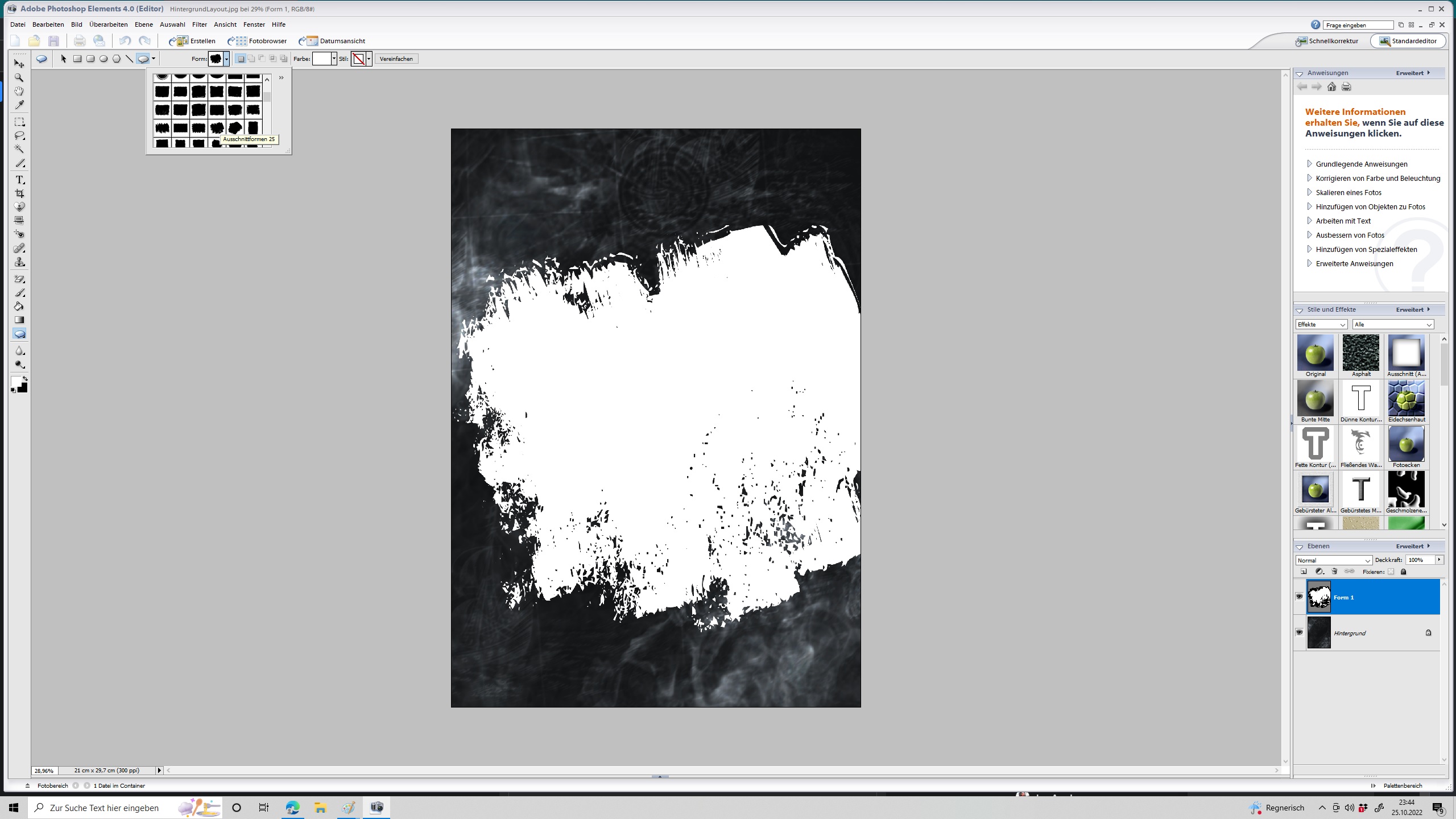Select the Zoom tool in toolbox
The width and height of the screenshot is (1456, 819).
pos(19,77)
